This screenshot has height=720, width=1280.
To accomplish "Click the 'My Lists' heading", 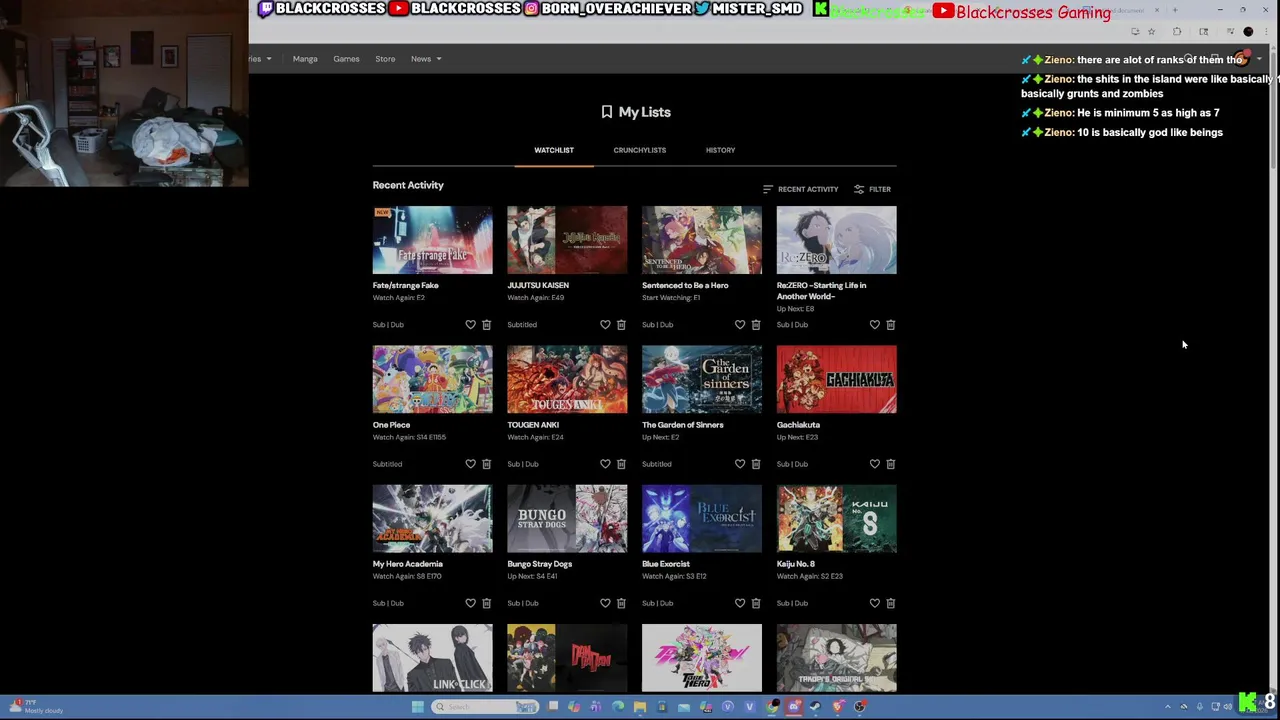I will tap(636, 112).
